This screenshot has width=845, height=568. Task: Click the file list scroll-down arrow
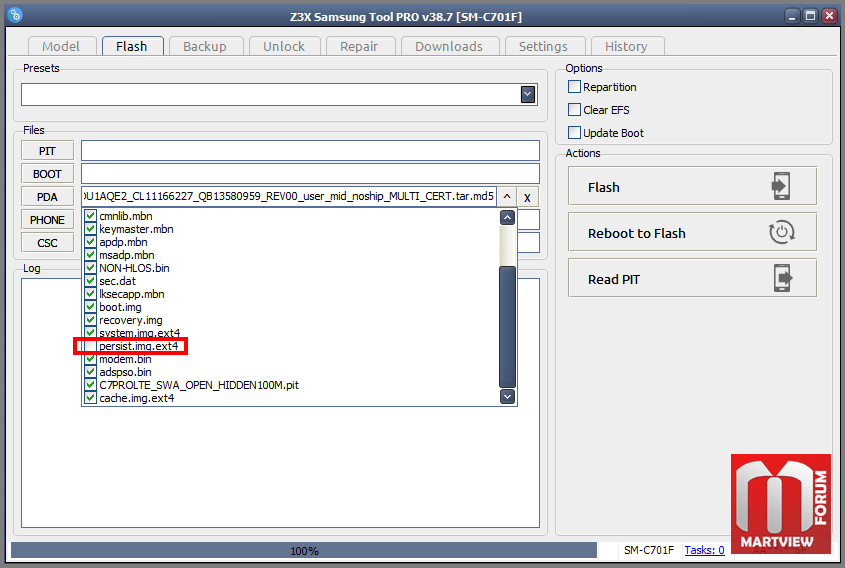(507, 397)
